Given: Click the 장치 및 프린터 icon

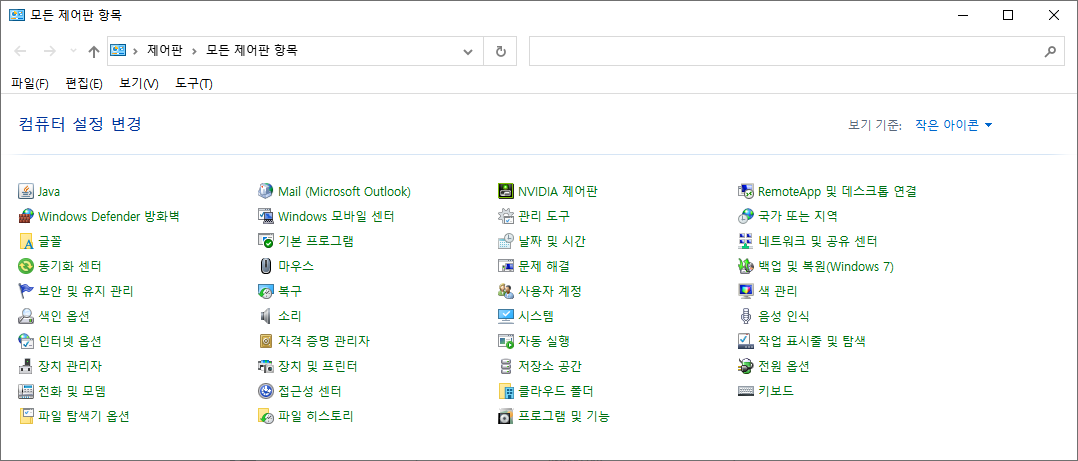Looking at the screenshot, I should click(x=266, y=366).
